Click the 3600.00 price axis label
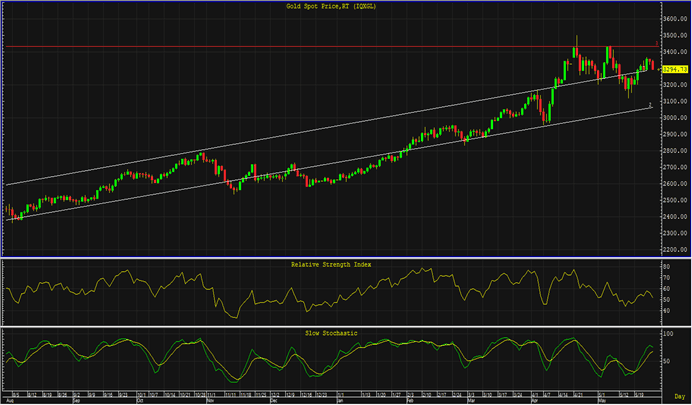 673,19
